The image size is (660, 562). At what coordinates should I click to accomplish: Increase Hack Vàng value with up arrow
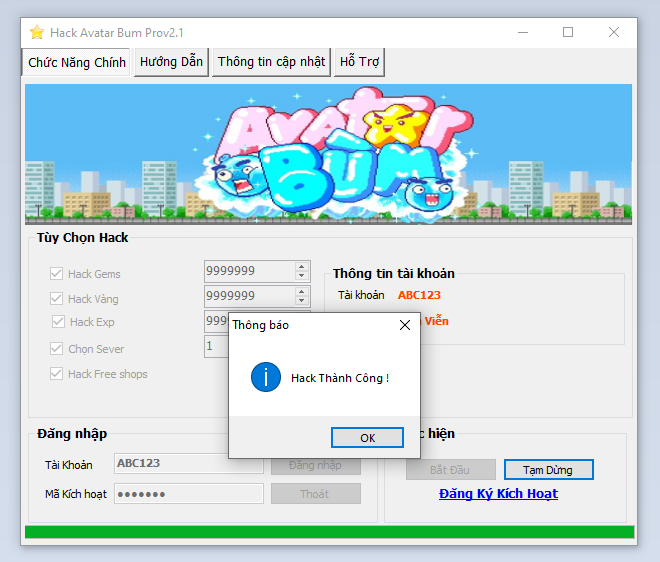[x=301, y=291]
